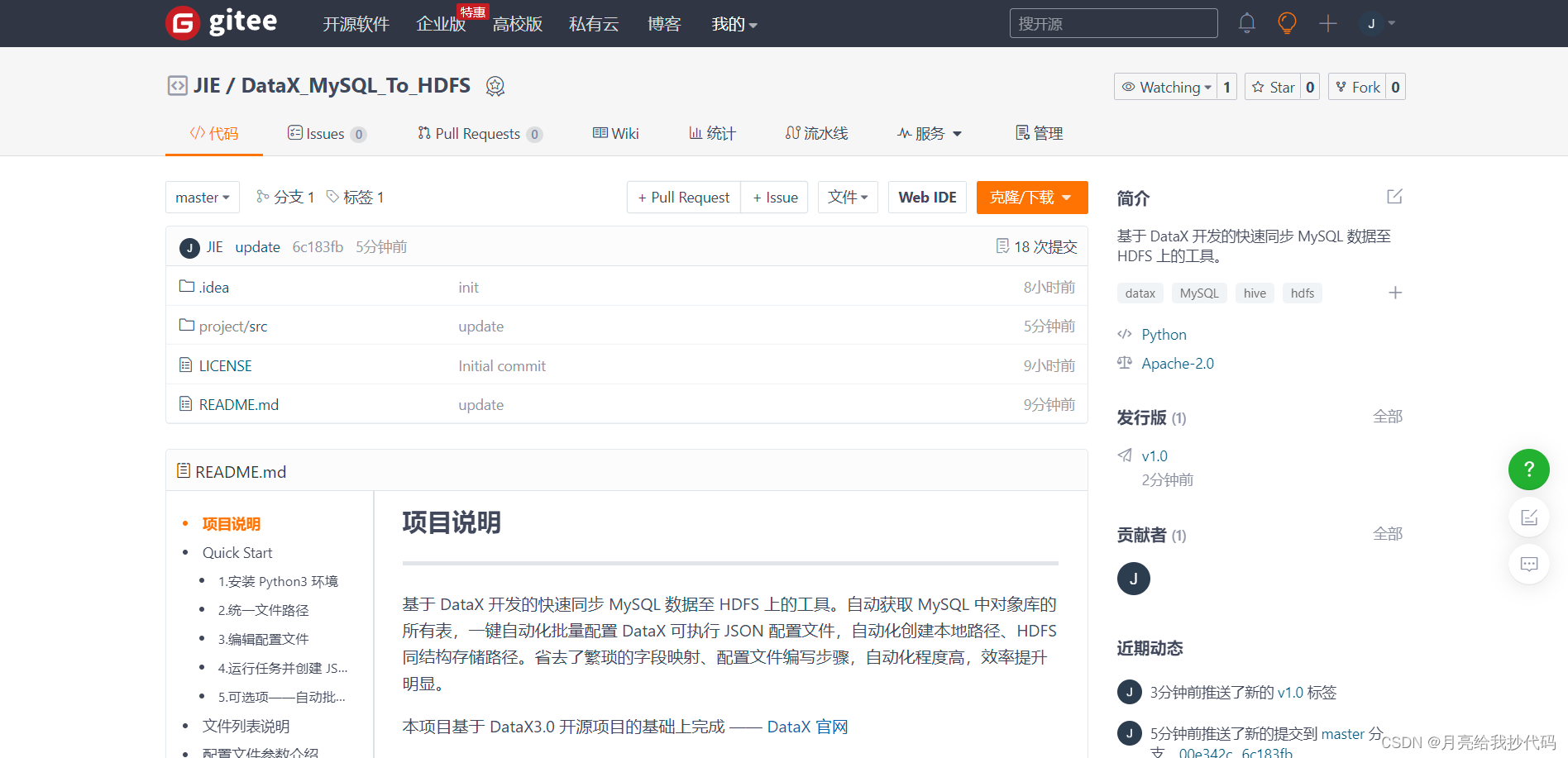This screenshot has height=758, width=1568.
Task: Open the README.md file in file list
Action: (x=239, y=404)
